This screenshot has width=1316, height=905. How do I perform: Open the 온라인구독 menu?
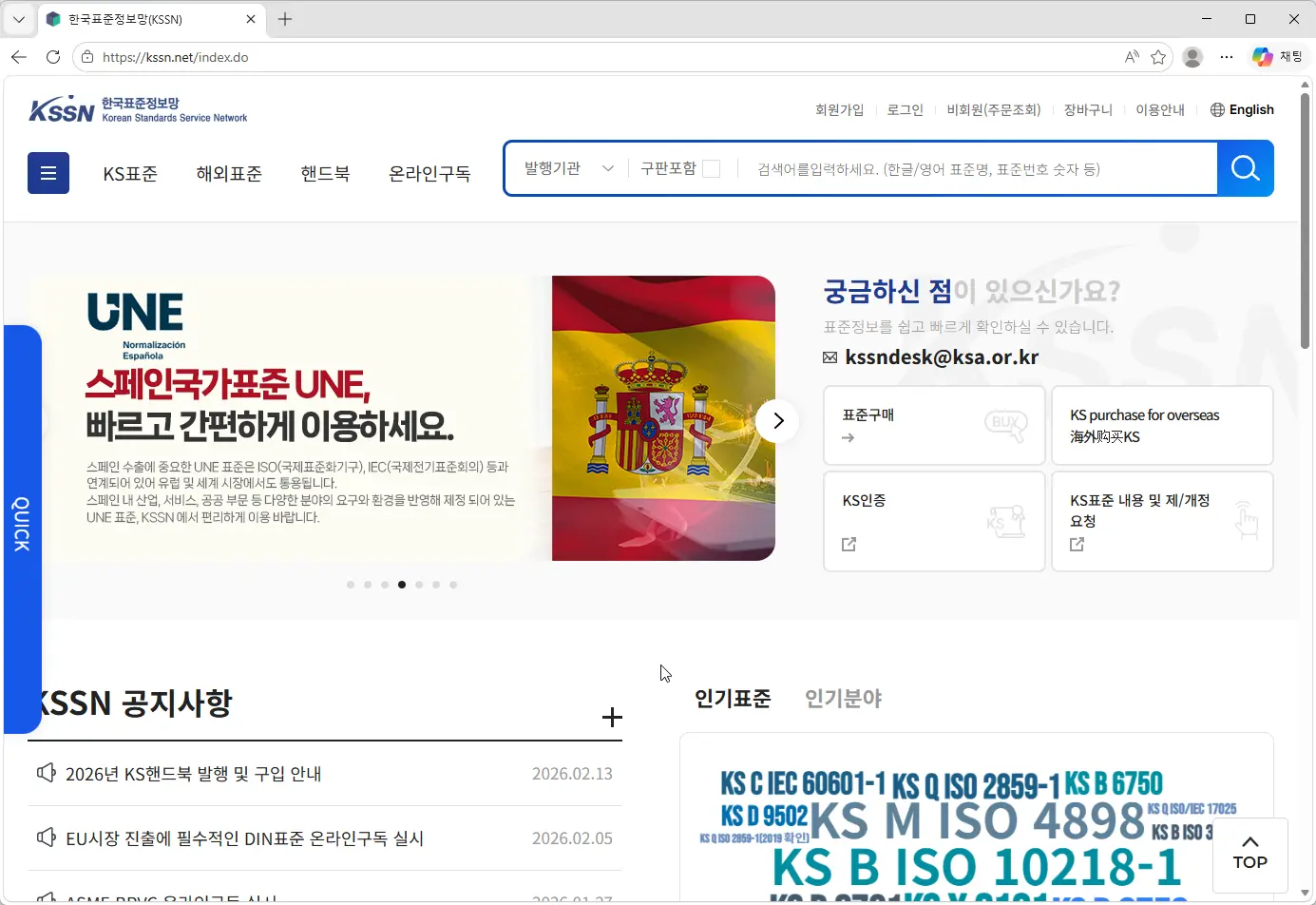[x=429, y=174]
